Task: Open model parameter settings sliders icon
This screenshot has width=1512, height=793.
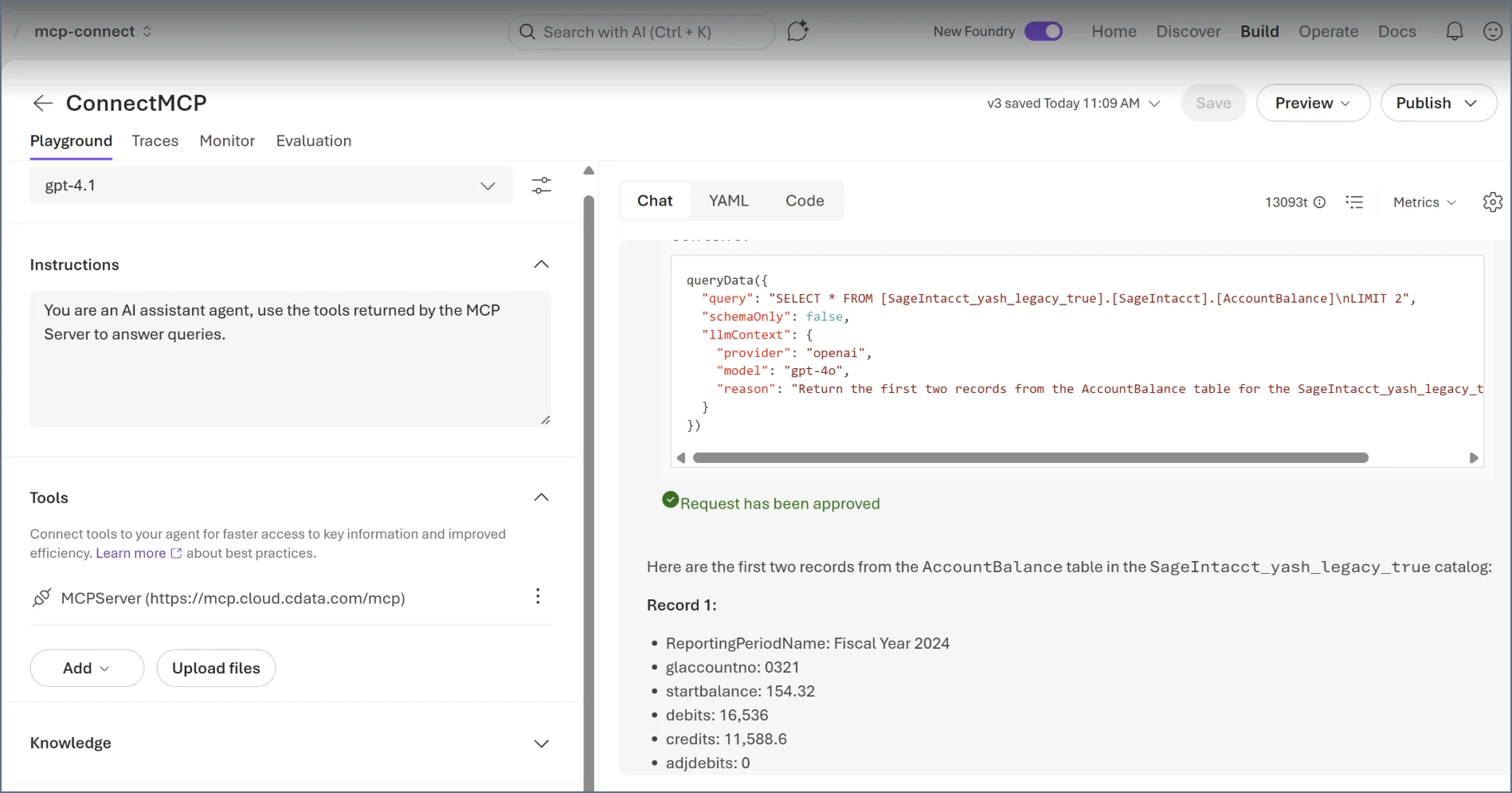Action: click(542, 186)
